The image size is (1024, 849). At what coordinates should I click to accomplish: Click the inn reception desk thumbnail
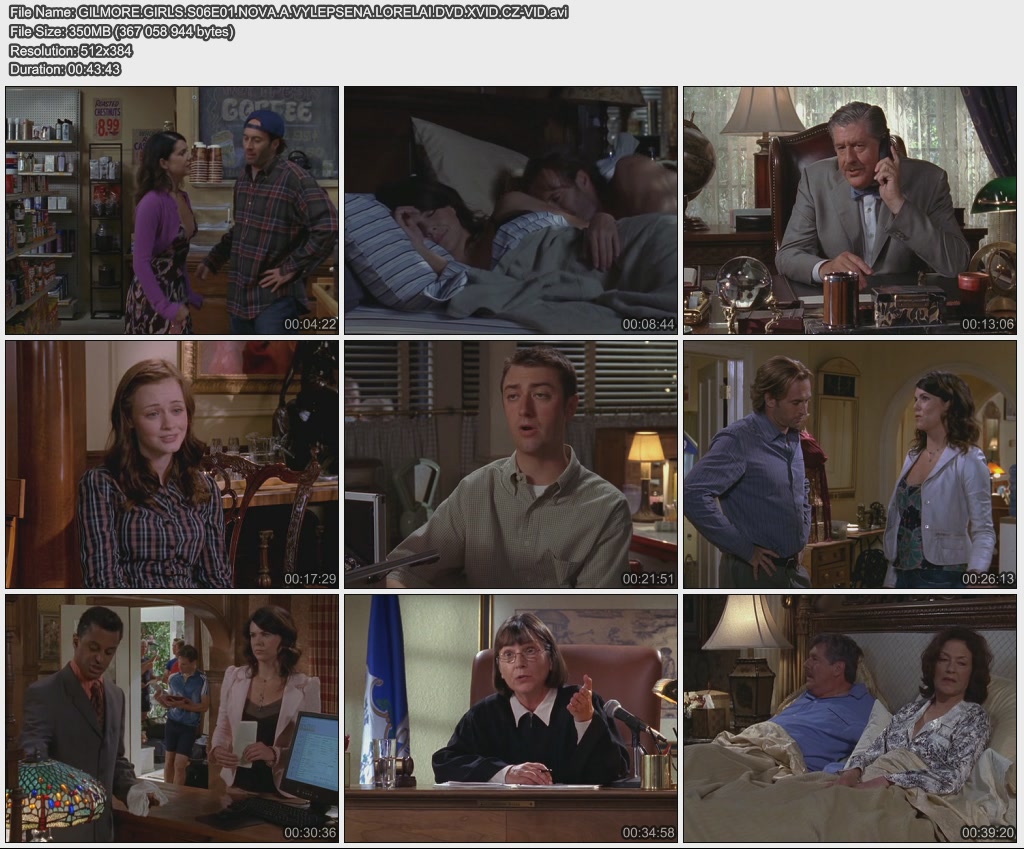point(171,718)
